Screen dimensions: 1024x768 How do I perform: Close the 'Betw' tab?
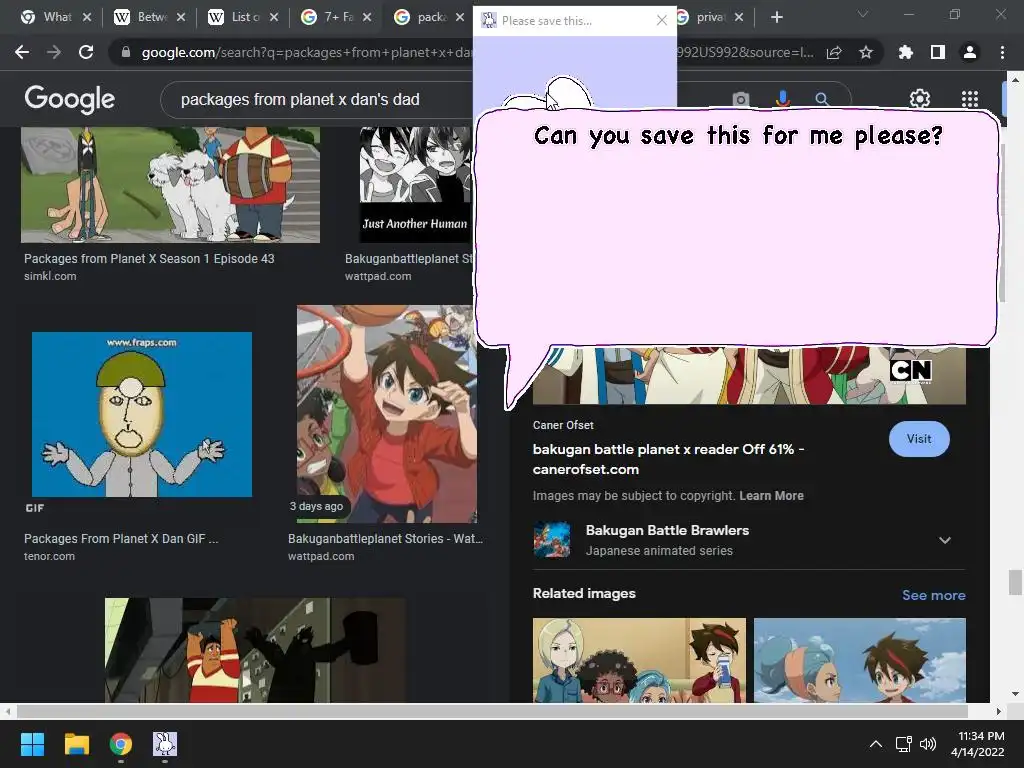[181, 17]
